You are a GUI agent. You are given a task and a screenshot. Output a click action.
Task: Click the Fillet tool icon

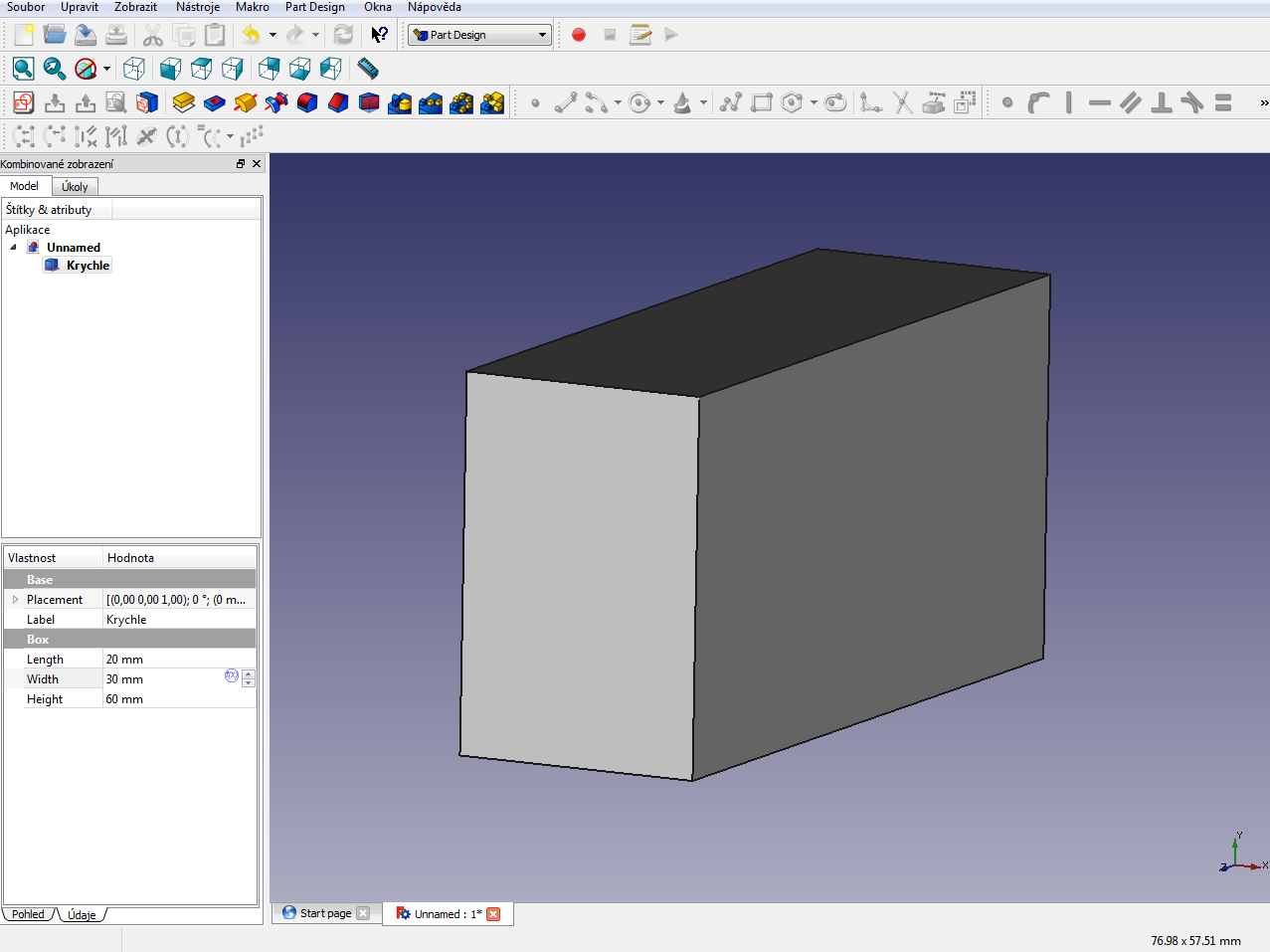(307, 102)
